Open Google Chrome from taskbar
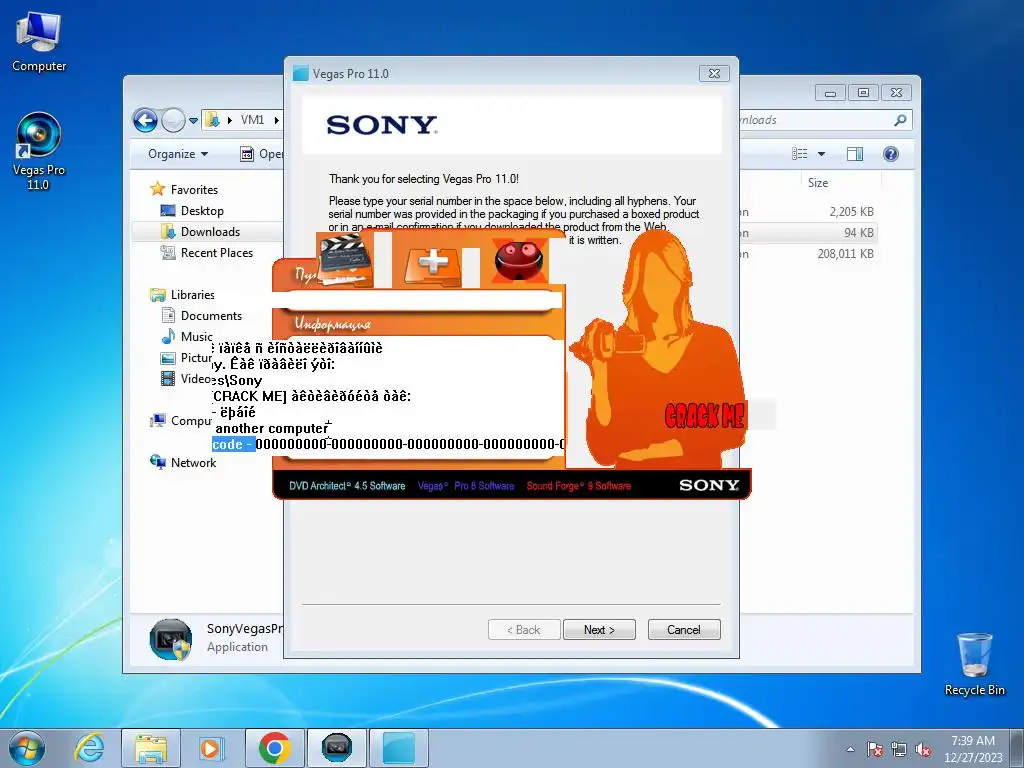The image size is (1024, 768). [274, 748]
